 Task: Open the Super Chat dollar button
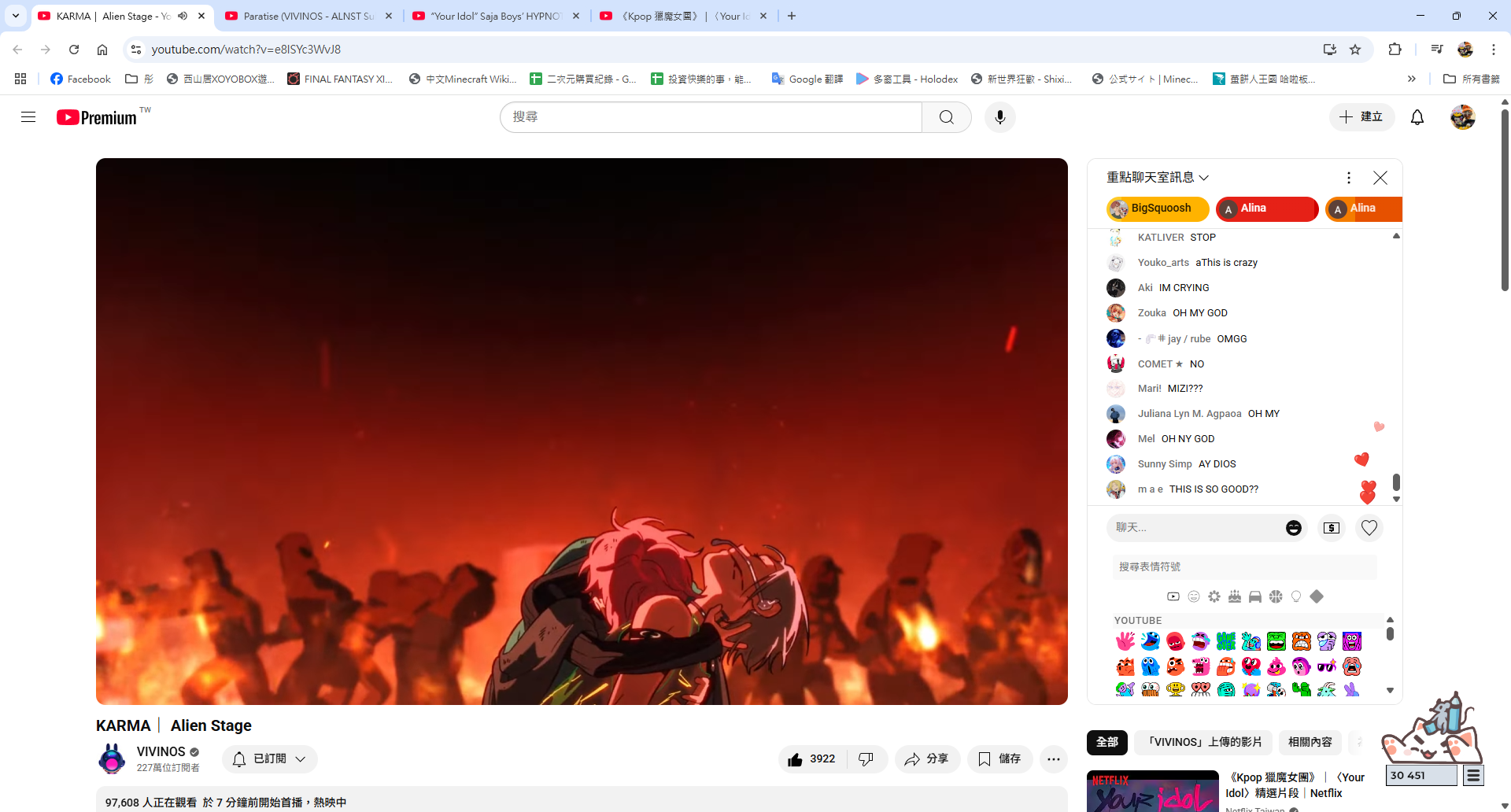(x=1332, y=528)
